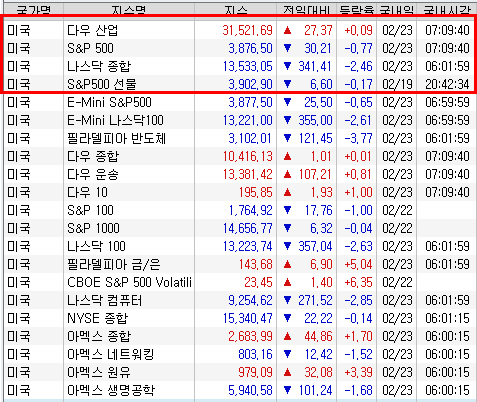
Task: Click the index value 9,254.62
Action: click(x=251, y=300)
